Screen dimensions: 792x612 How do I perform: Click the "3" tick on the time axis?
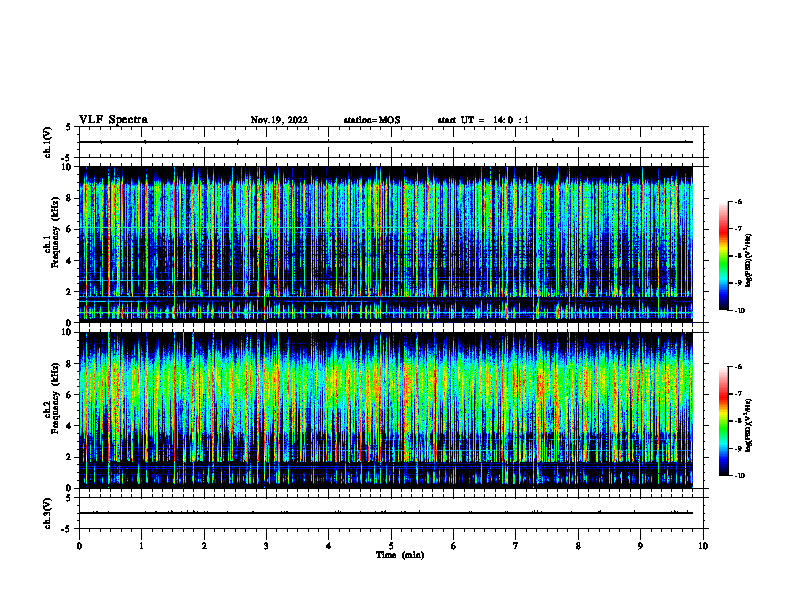pos(266,546)
